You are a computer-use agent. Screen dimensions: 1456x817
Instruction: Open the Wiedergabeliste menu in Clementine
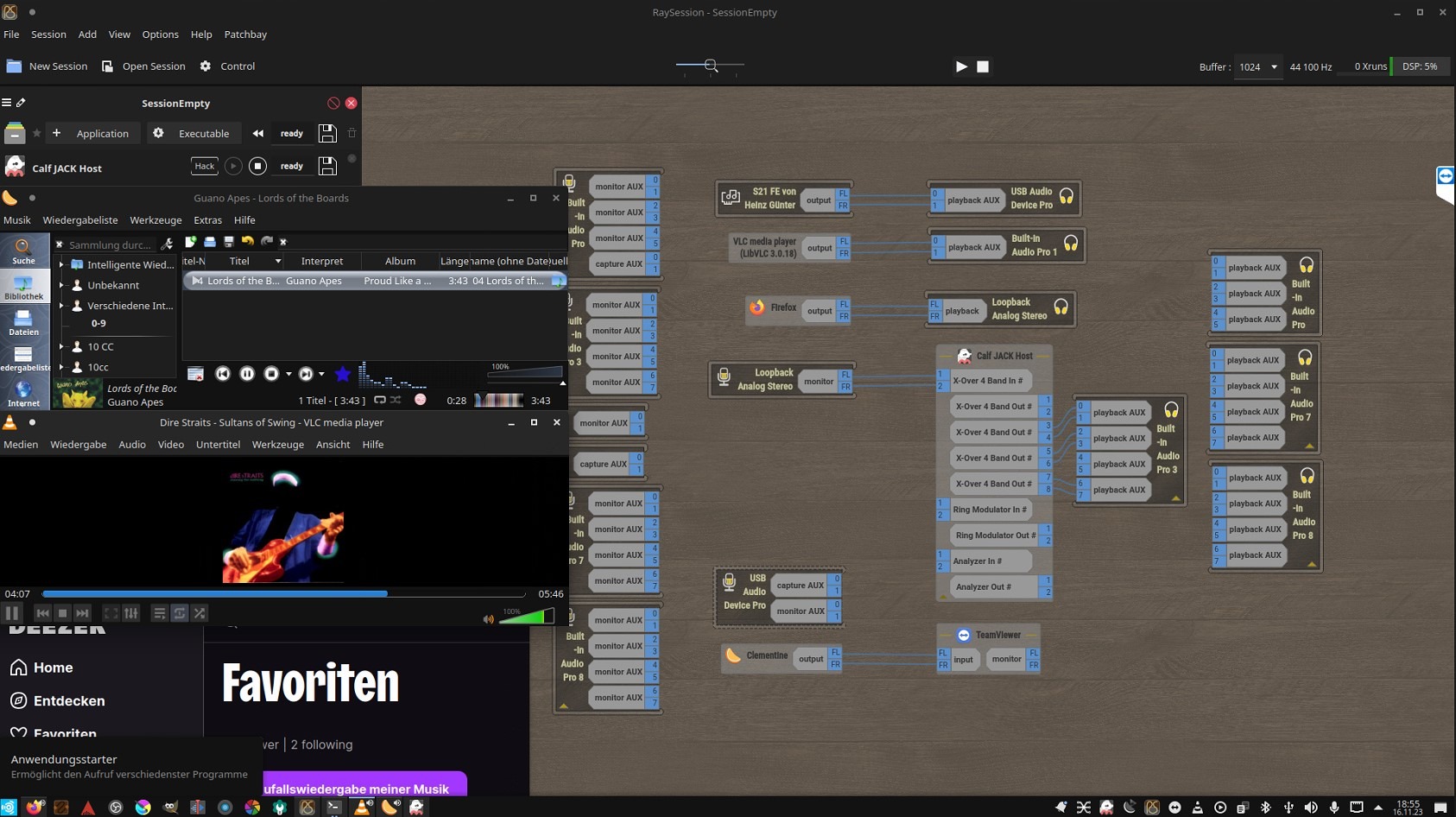80,220
